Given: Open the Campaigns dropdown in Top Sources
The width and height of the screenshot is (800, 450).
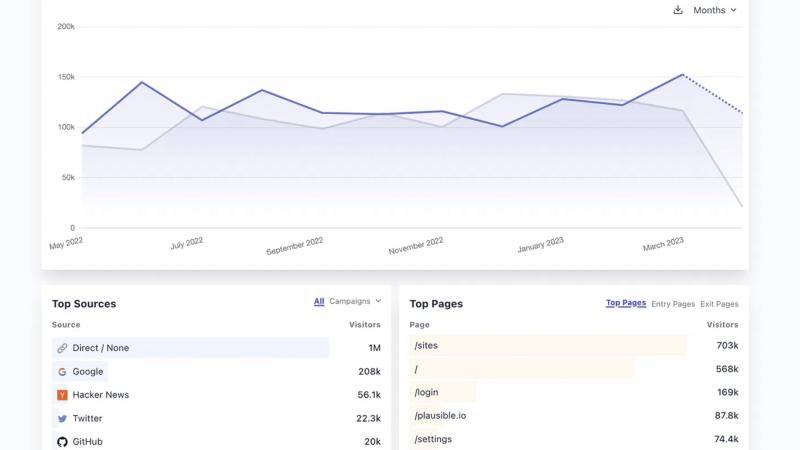Looking at the screenshot, I should pos(355,301).
